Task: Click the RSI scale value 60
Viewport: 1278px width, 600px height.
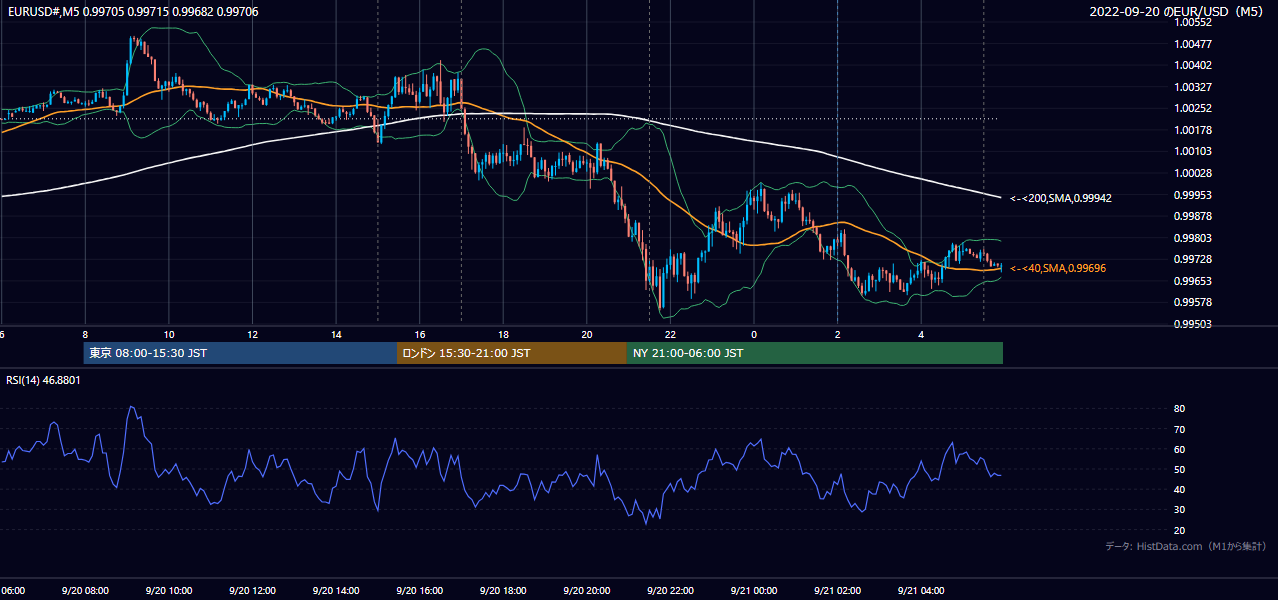Action: coord(1180,449)
